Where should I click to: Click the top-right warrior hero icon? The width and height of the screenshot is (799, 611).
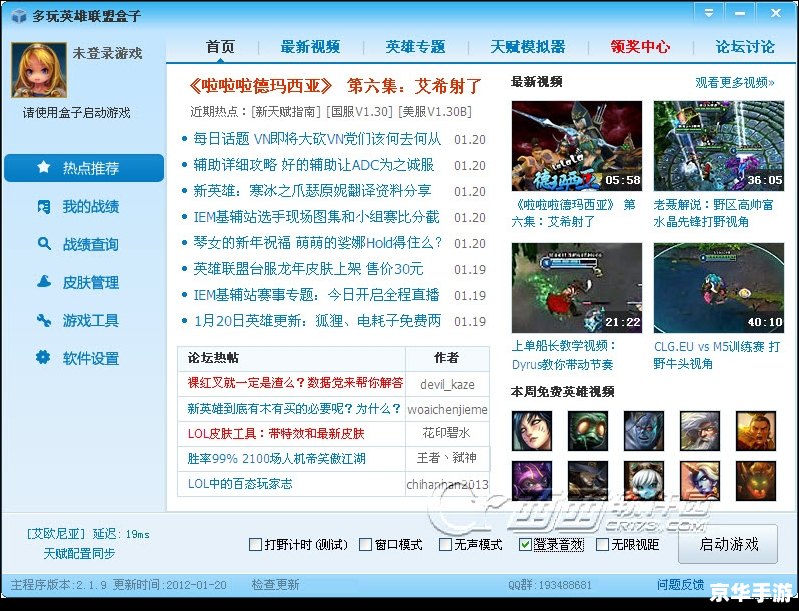756,431
